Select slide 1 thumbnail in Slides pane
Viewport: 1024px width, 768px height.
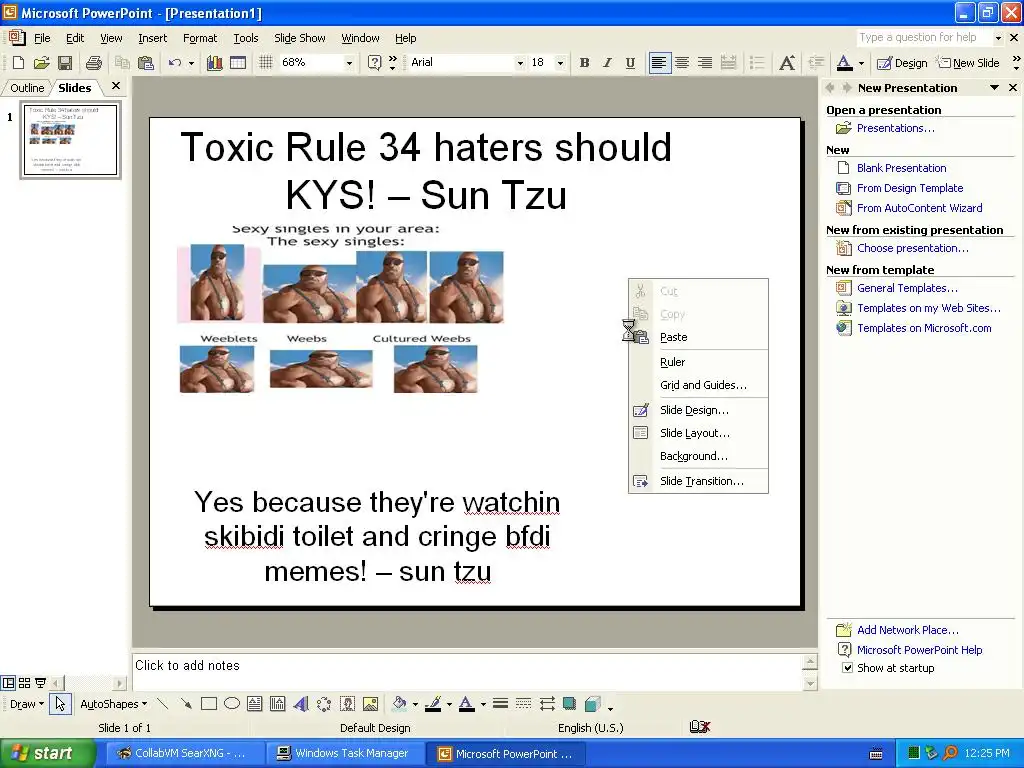[71, 140]
